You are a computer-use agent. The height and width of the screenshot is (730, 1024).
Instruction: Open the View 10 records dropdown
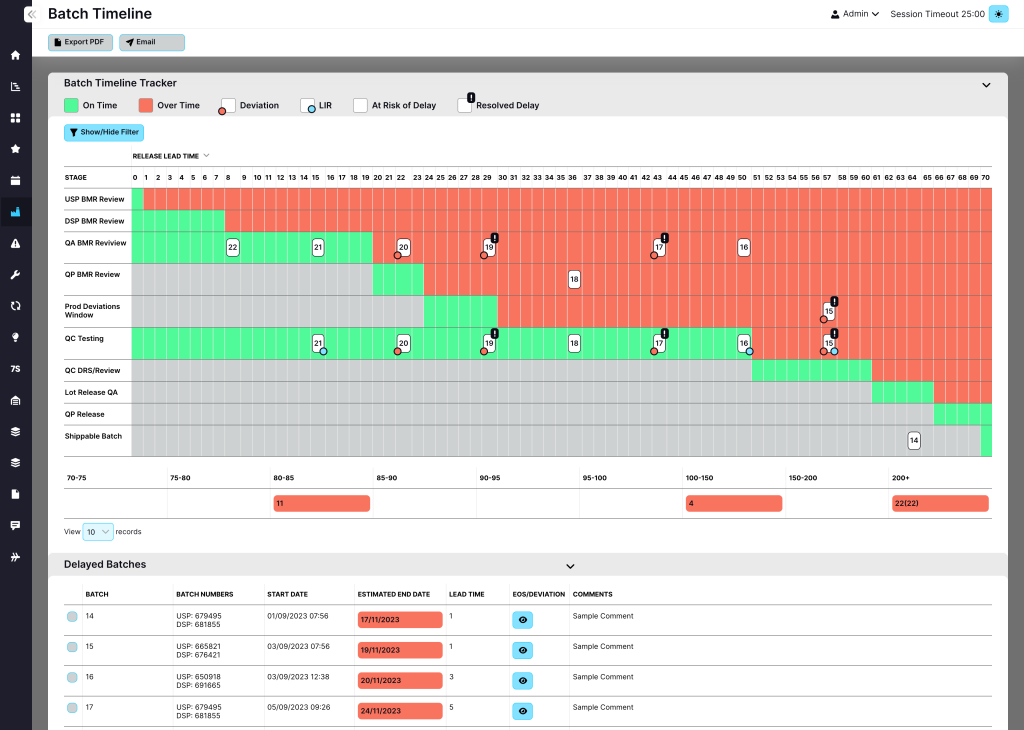click(98, 532)
